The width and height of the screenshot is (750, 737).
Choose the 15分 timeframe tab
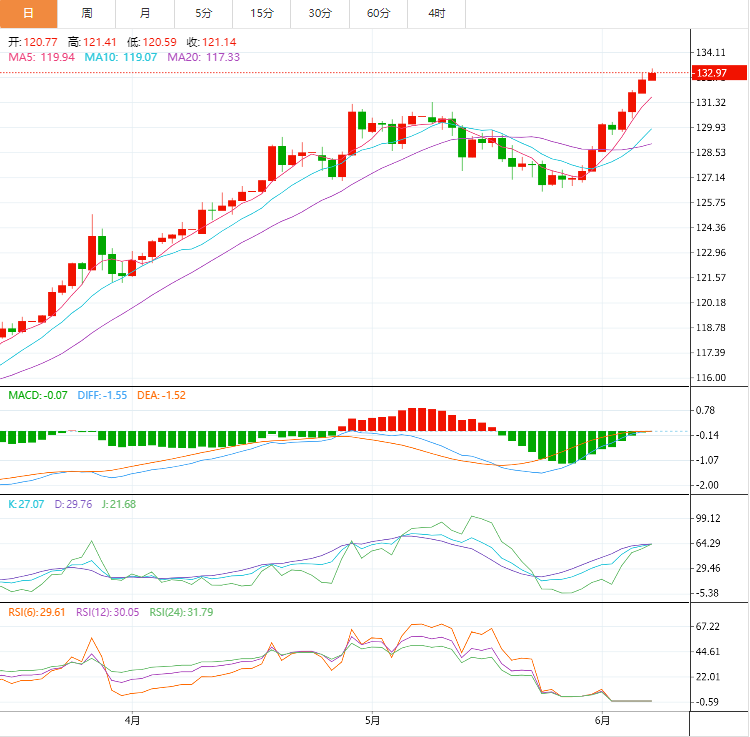point(262,13)
